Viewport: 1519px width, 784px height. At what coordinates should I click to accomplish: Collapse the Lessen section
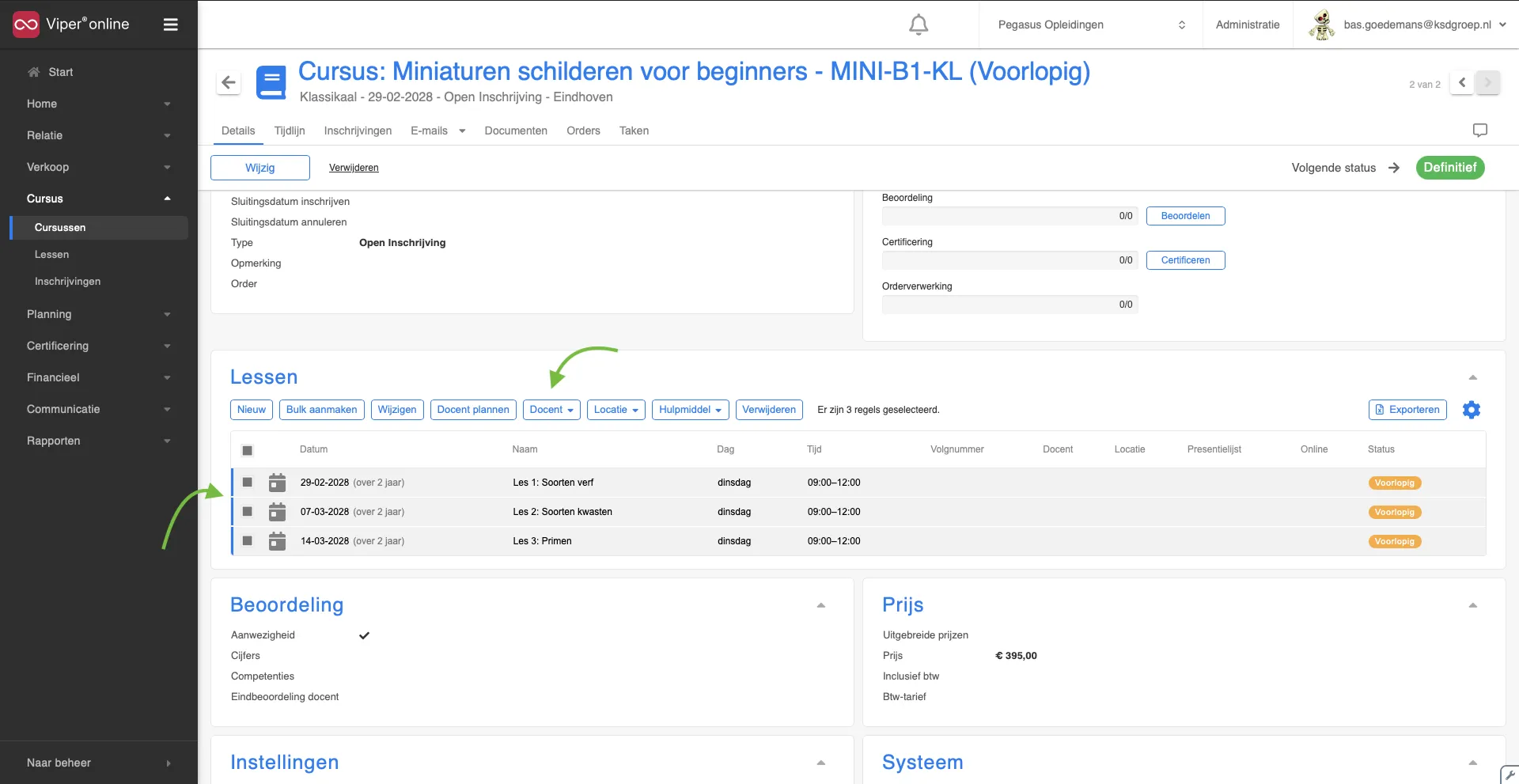[1472, 377]
